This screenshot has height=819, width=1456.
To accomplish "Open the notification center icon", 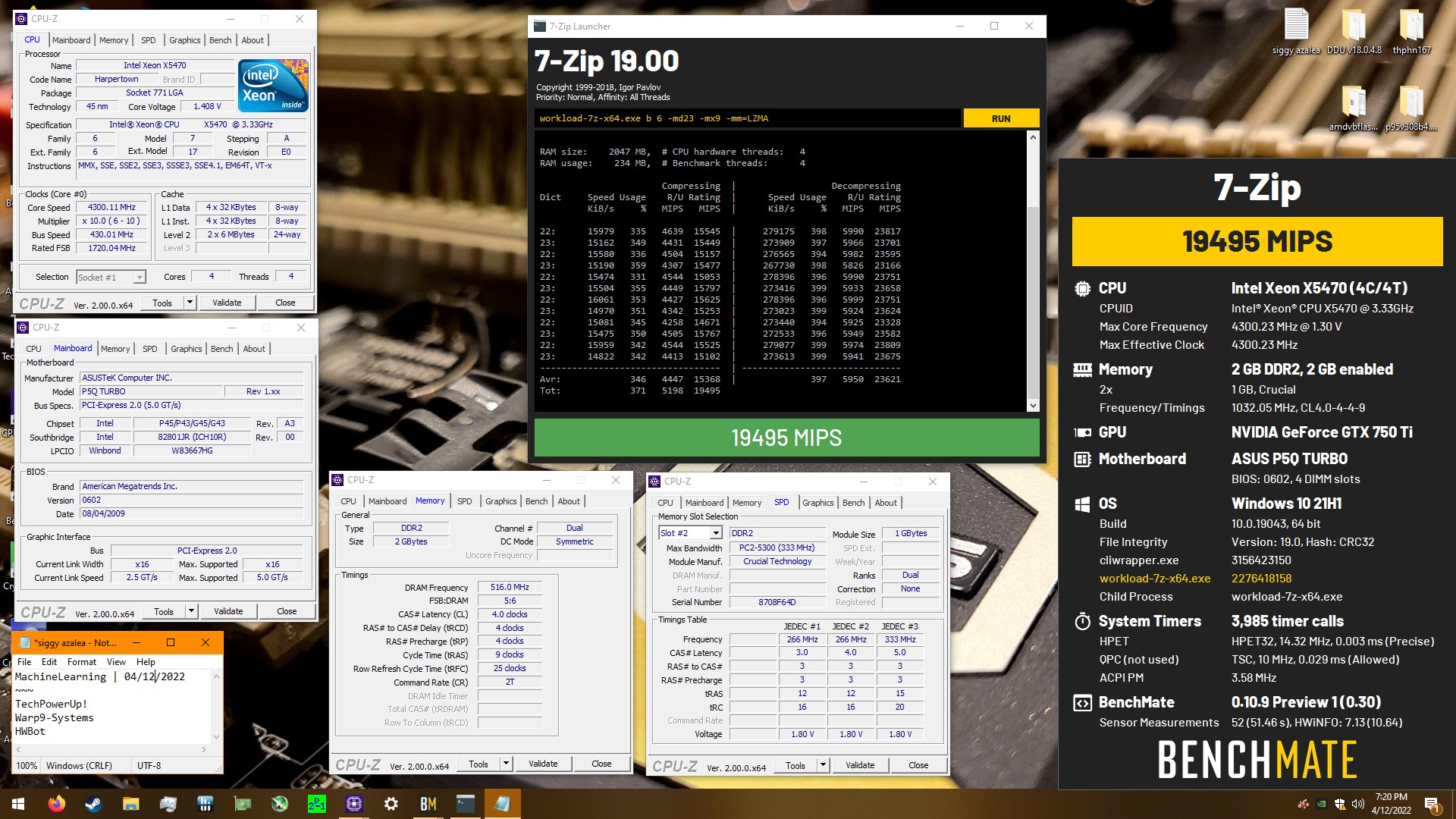I will (1432, 805).
